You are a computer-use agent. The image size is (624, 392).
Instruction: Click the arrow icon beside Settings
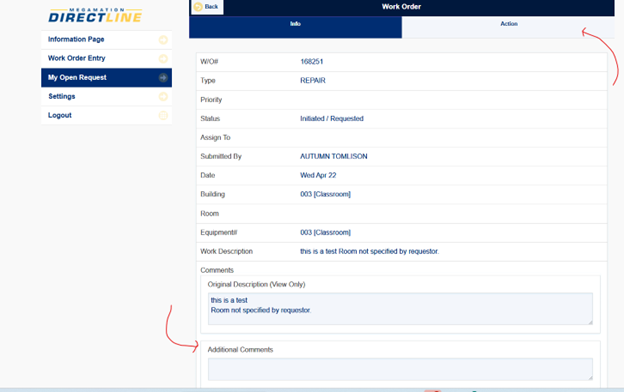pos(163,96)
